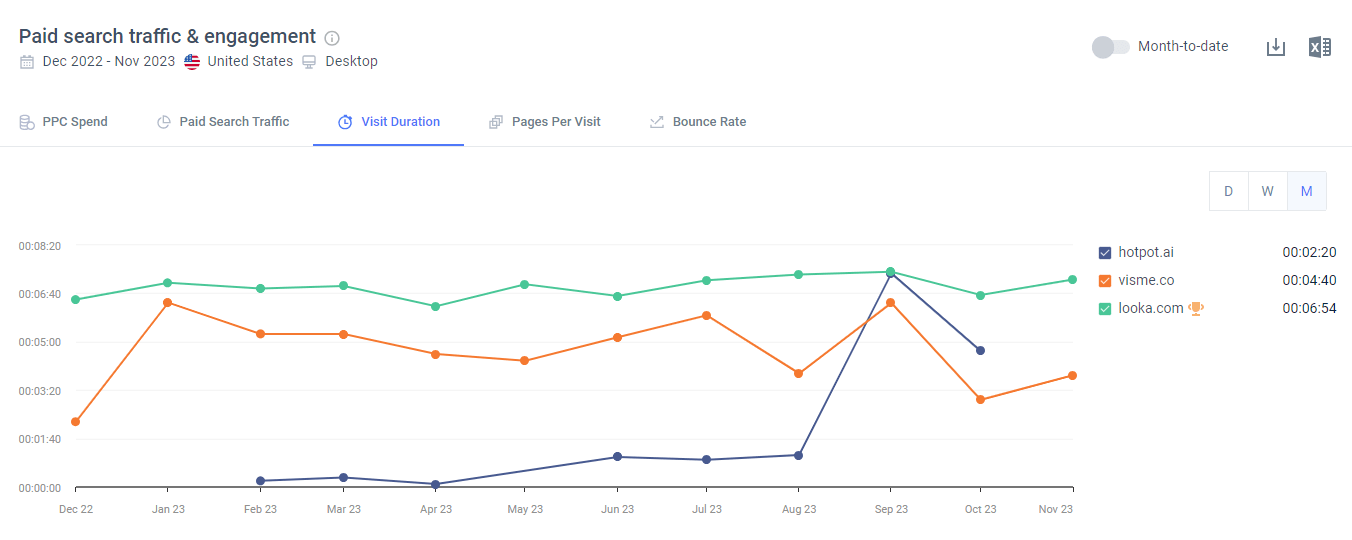Click the calendar icon next to date range
1352x540 pixels.
click(x=27, y=62)
